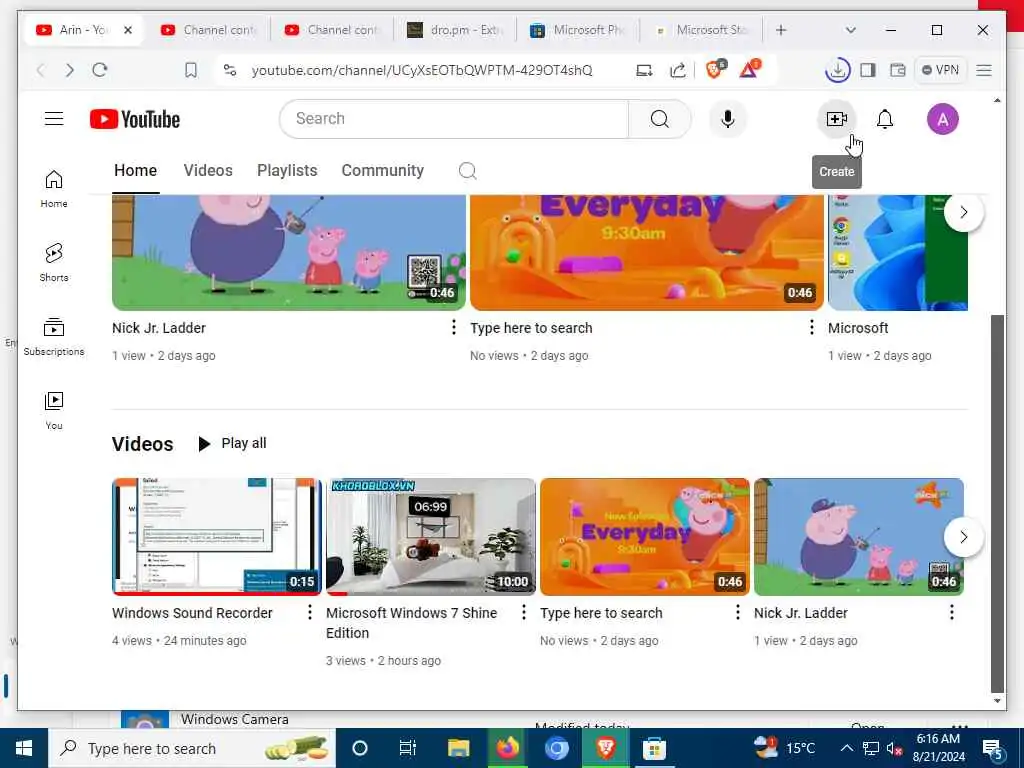Toggle the browser sidebar panel

(x=868, y=70)
